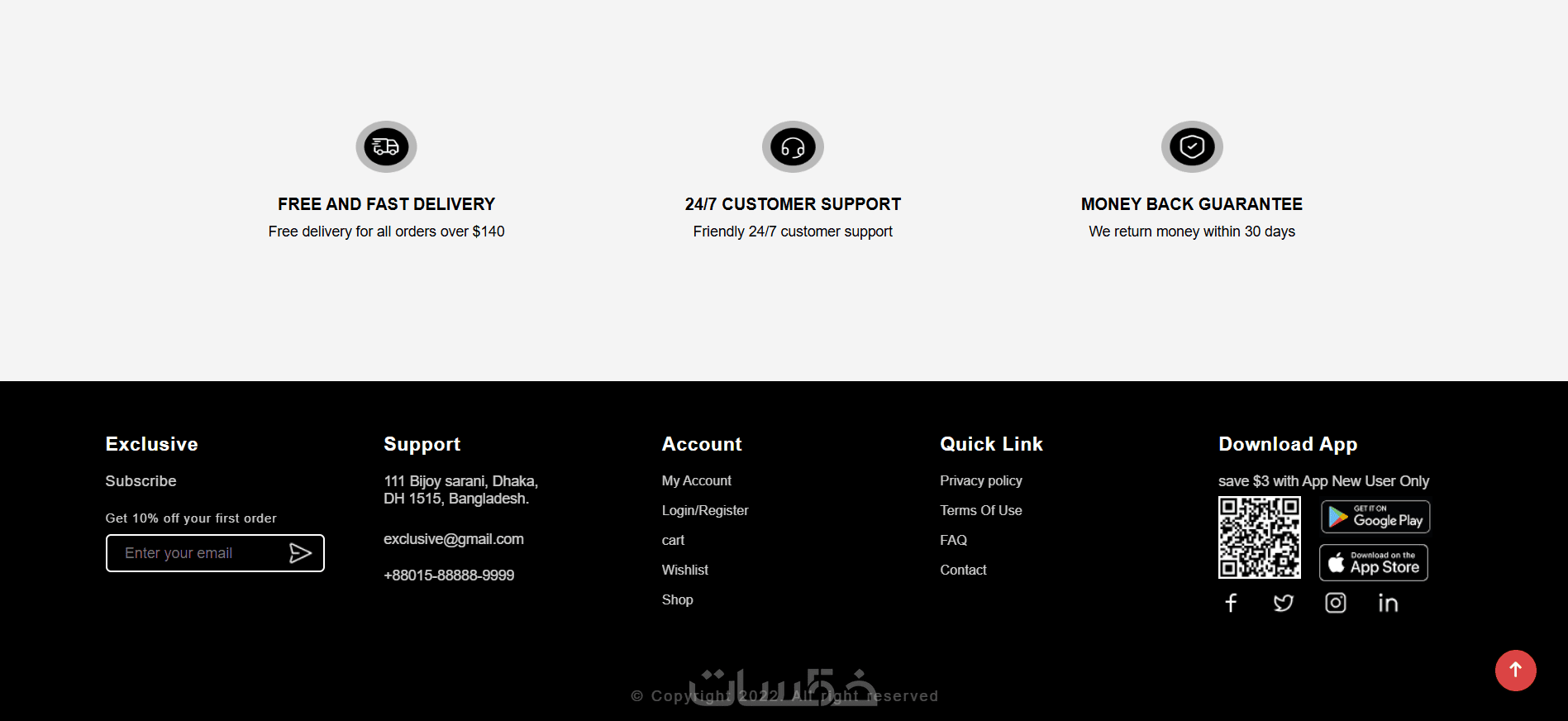The height and width of the screenshot is (721, 1568).
Task: Click the shield guarantee icon
Action: click(x=1192, y=147)
